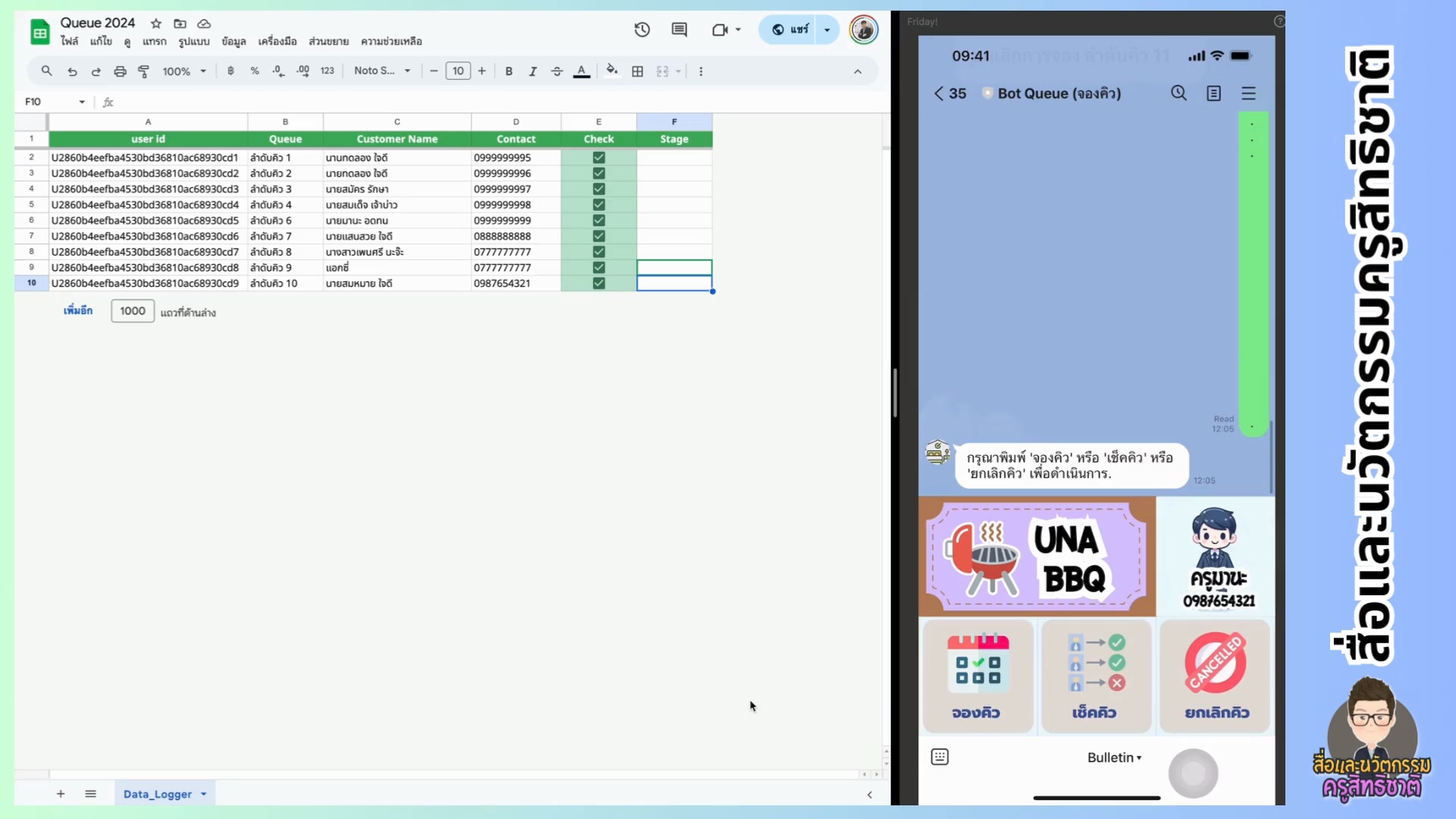Apply strikethrough formatting
This screenshot has width=1456, height=819.
pos(557,71)
